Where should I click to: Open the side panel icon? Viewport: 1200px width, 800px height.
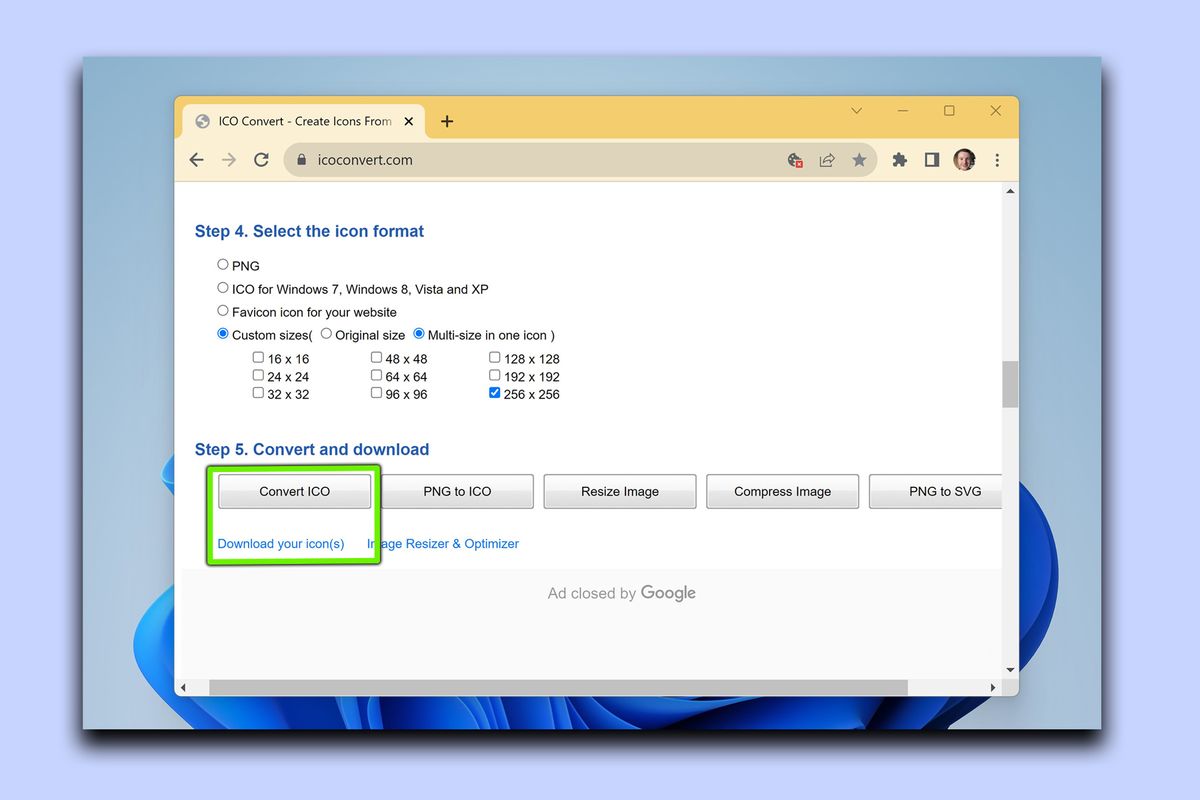(931, 159)
